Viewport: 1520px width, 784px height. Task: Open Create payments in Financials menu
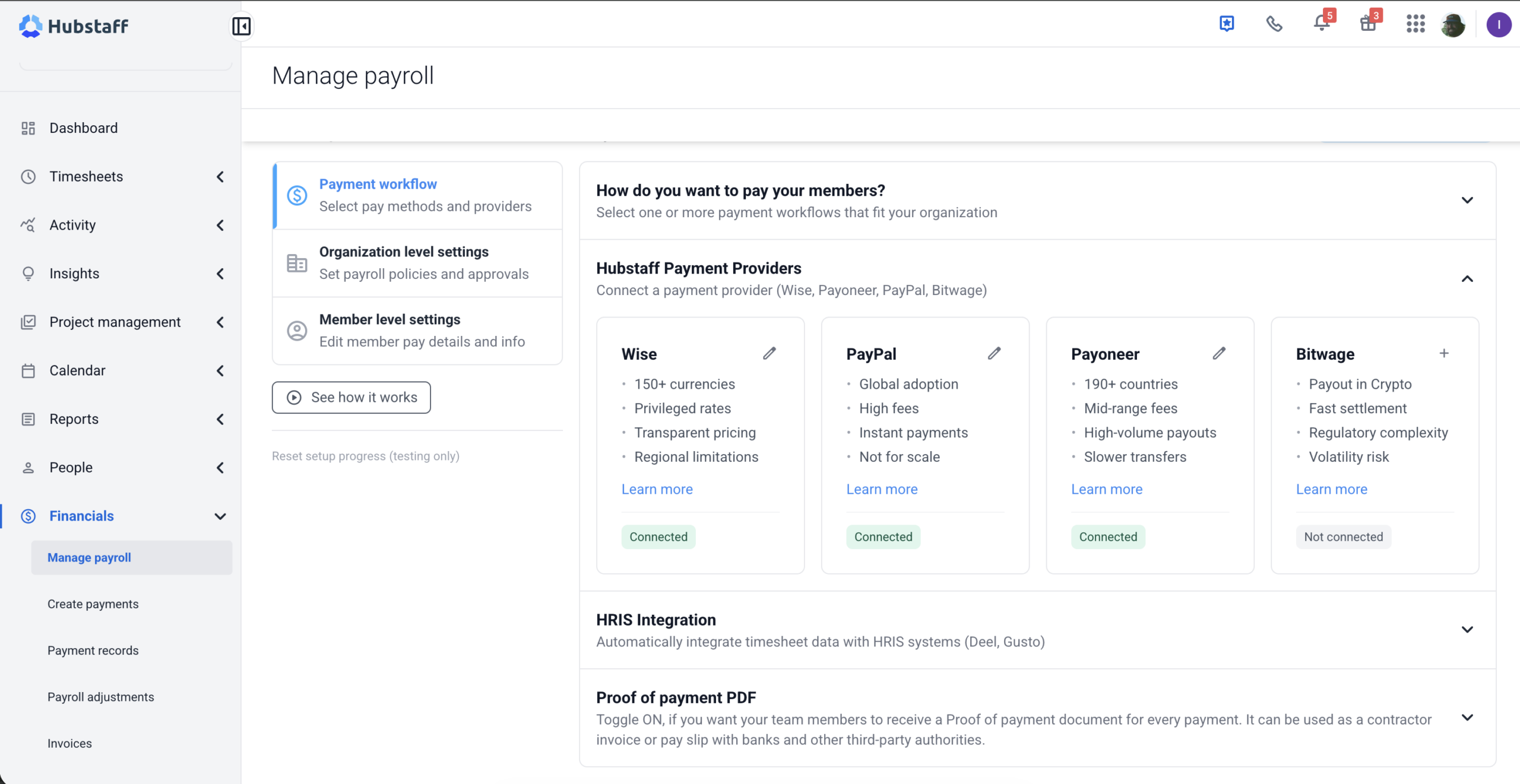93,604
